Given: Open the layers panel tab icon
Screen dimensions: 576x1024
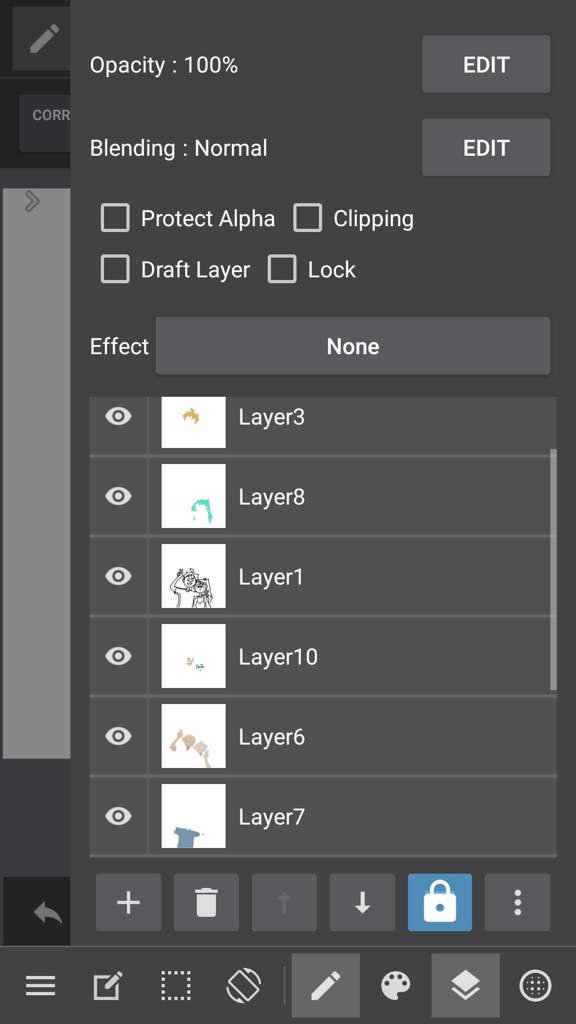Looking at the screenshot, I should click(x=464, y=985).
